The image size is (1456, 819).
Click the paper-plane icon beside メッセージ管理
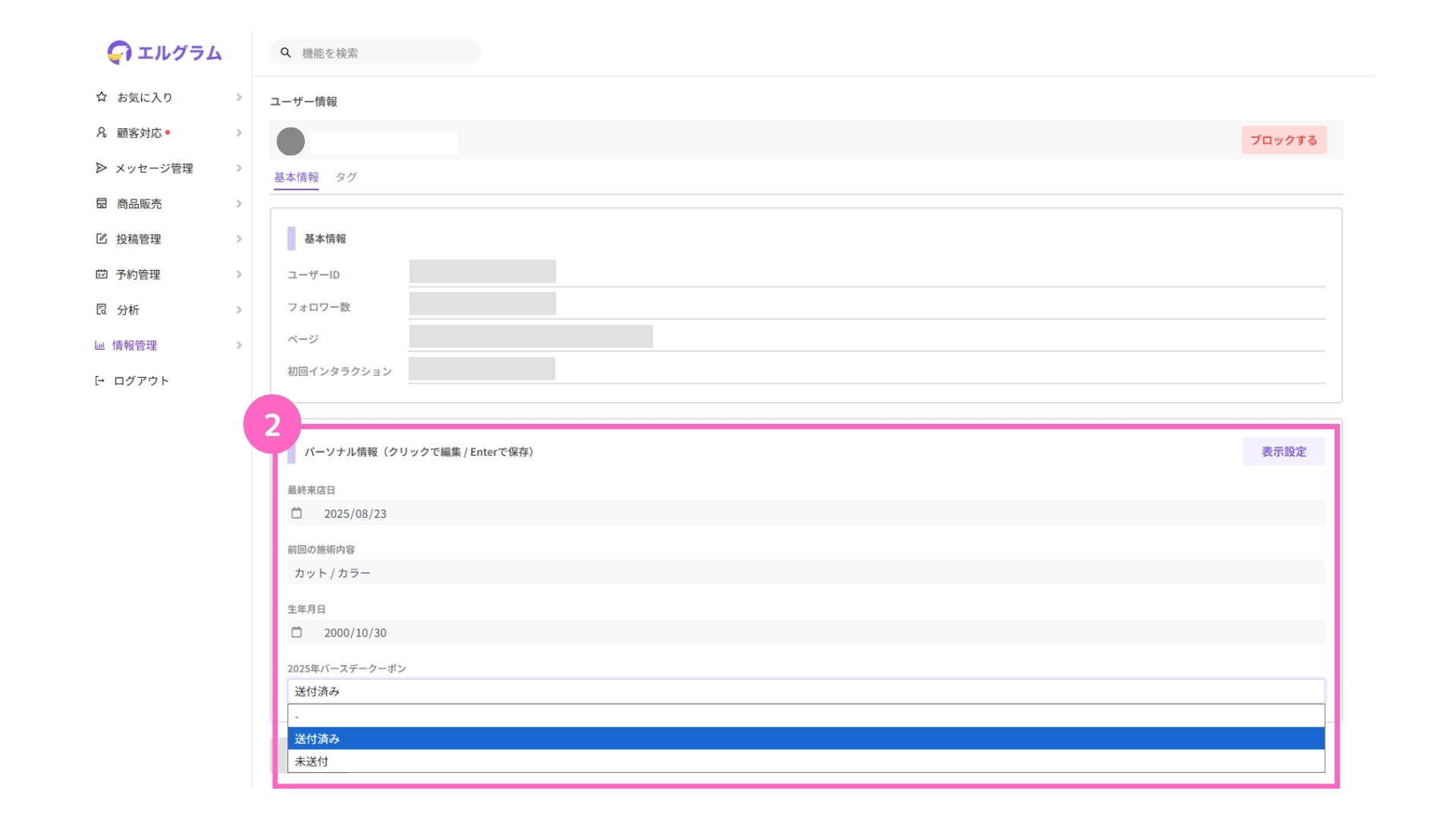(102, 168)
